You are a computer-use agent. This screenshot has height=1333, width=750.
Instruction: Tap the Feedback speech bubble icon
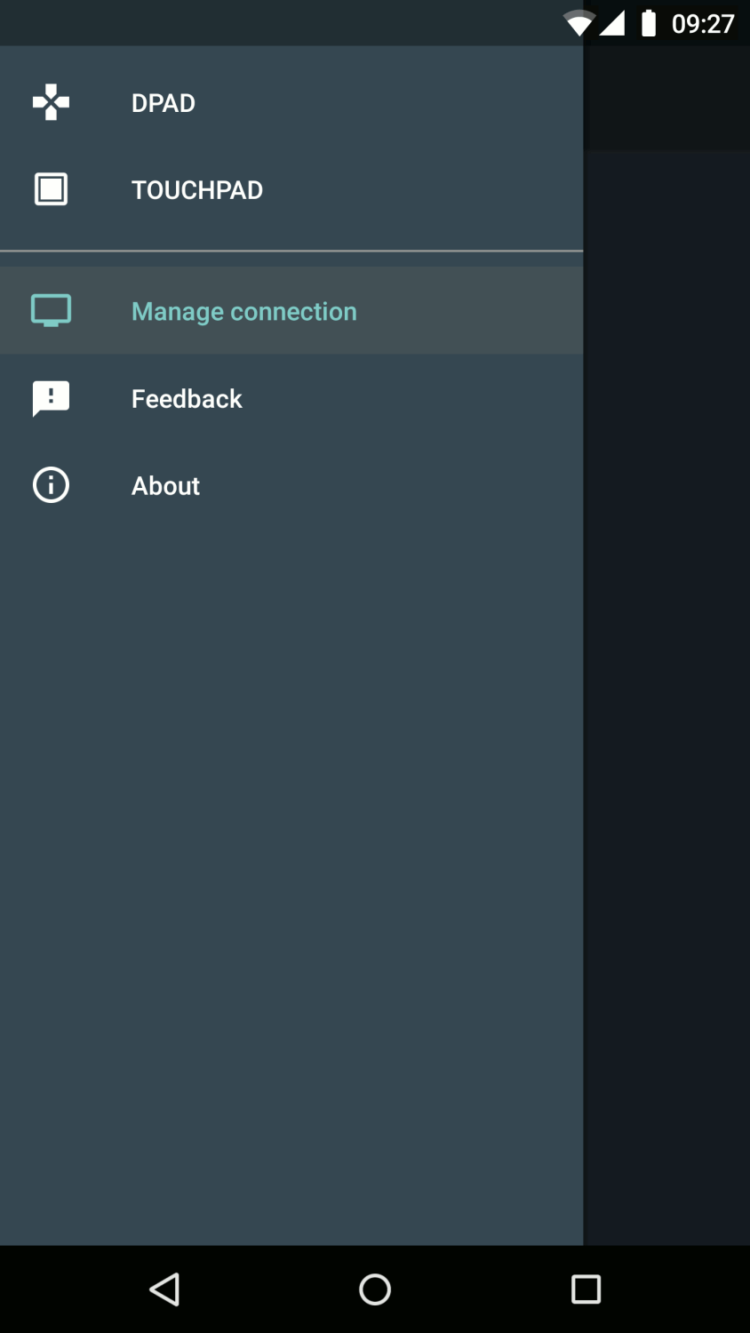pos(51,399)
